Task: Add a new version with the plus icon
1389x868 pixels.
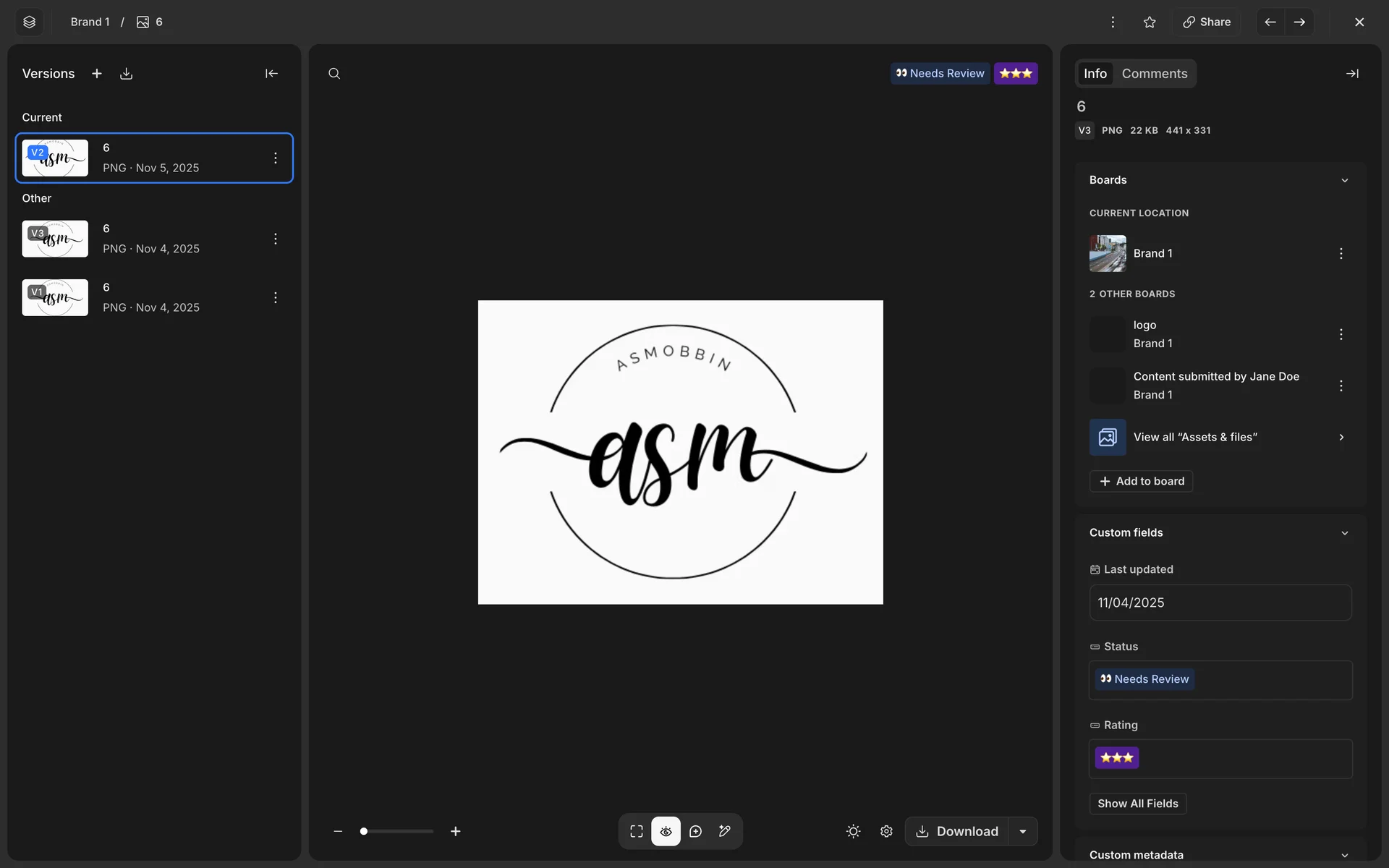Action: (x=97, y=74)
